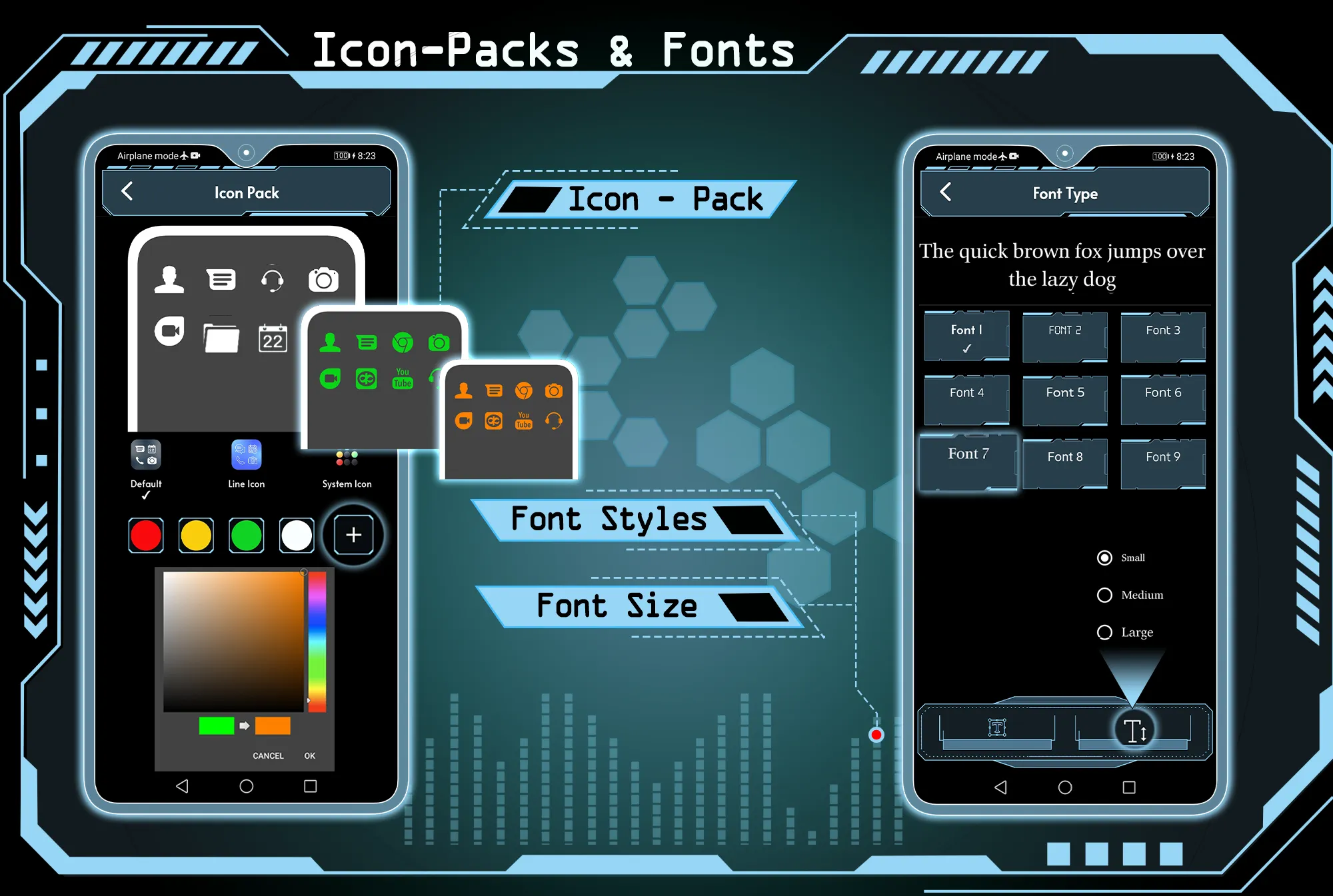Screen dimensions: 1333x896
Task: Select the green icon color theme
Action: [248, 534]
